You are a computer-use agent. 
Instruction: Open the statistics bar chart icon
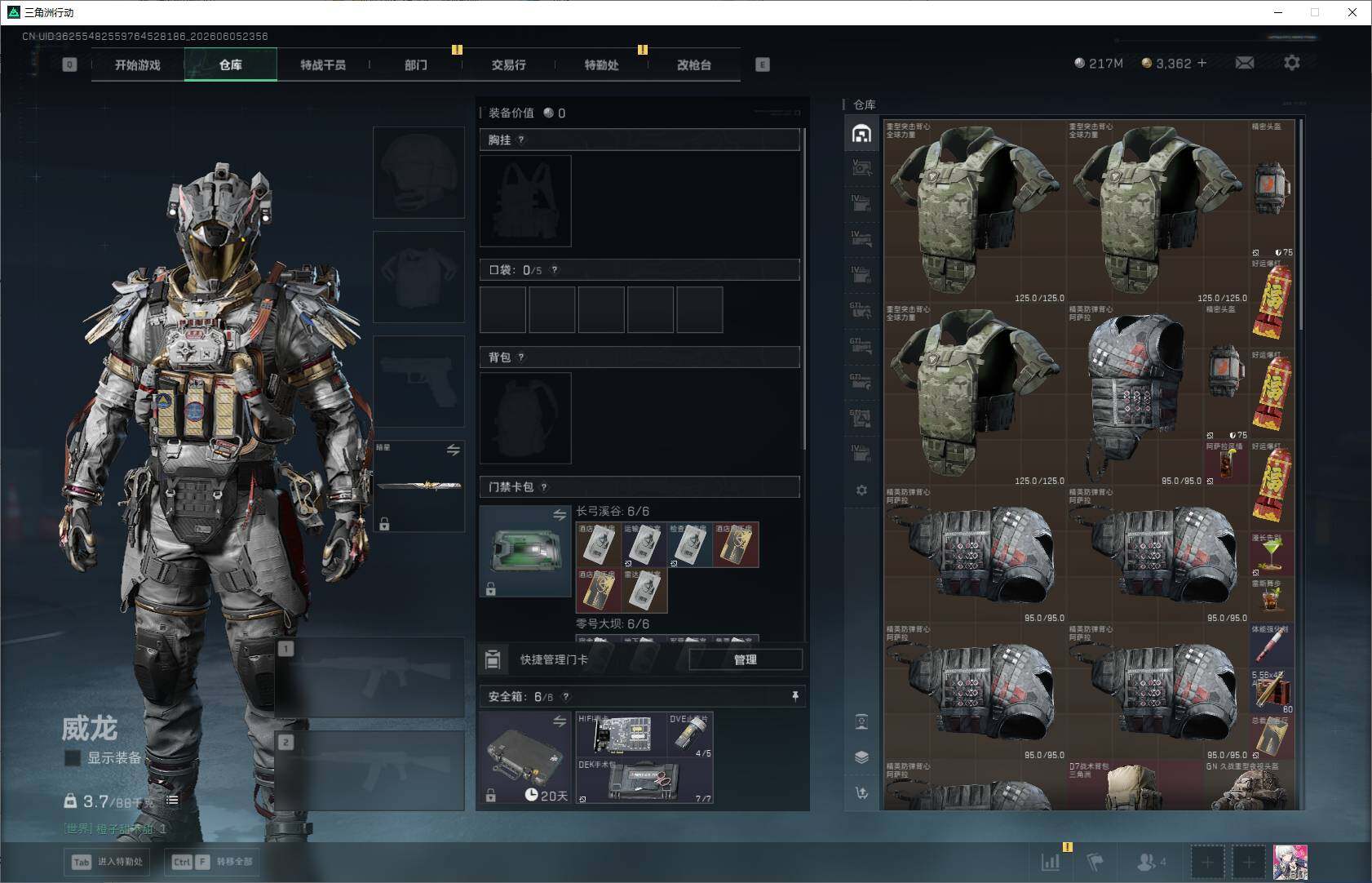coord(1051,862)
